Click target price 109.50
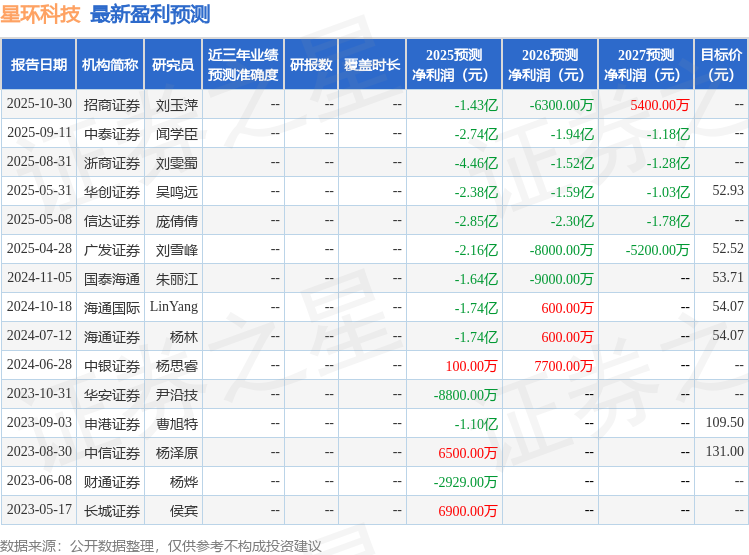Image resolution: width=749 pixels, height=555 pixels. pos(725,423)
